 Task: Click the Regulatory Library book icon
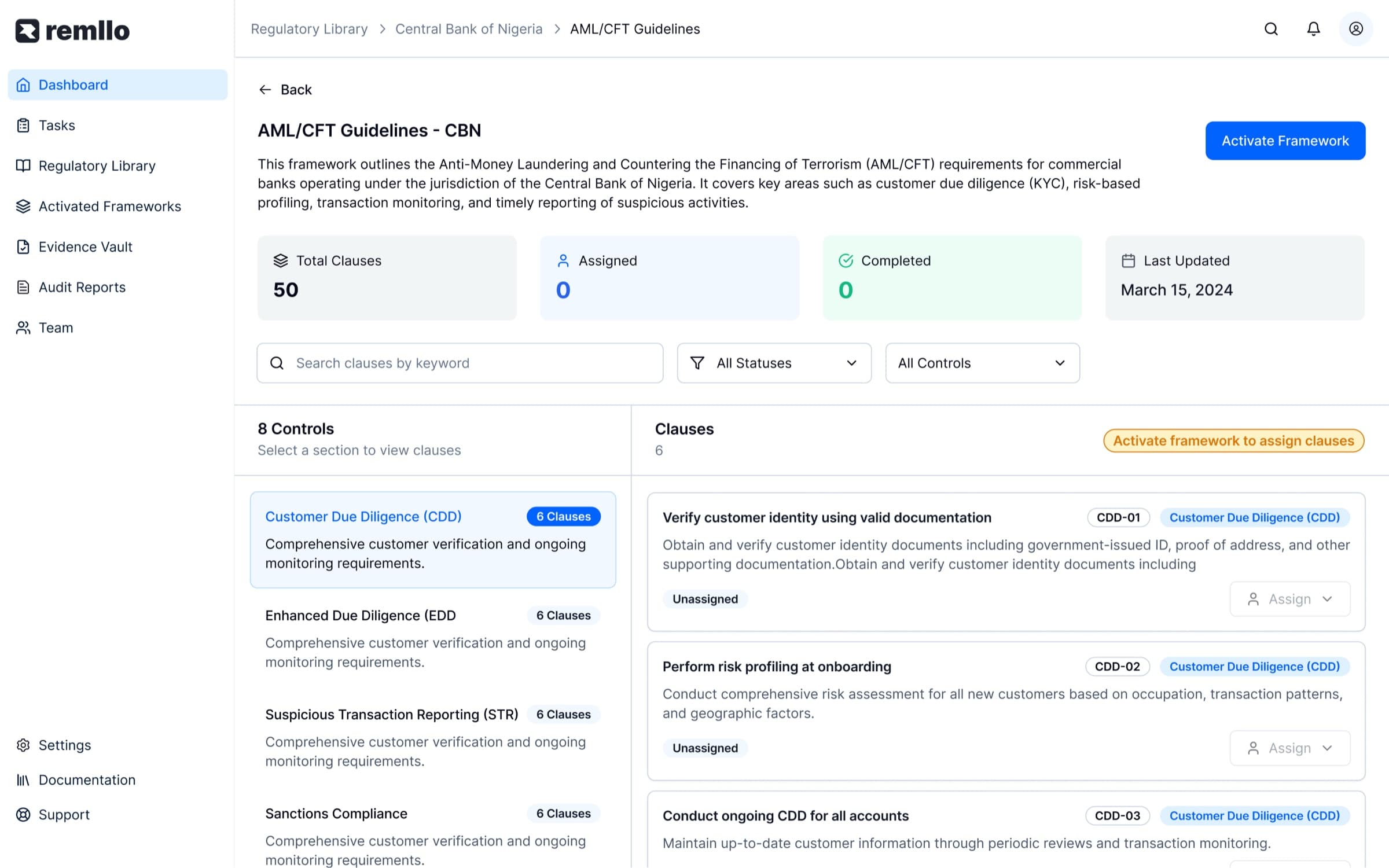pyautogui.click(x=23, y=166)
